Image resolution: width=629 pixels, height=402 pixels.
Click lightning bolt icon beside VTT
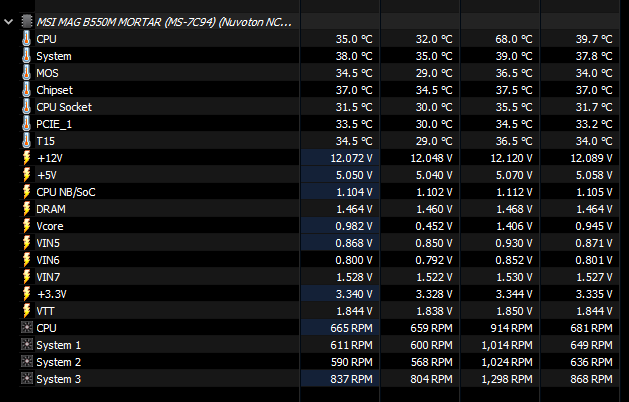tap(26, 311)
